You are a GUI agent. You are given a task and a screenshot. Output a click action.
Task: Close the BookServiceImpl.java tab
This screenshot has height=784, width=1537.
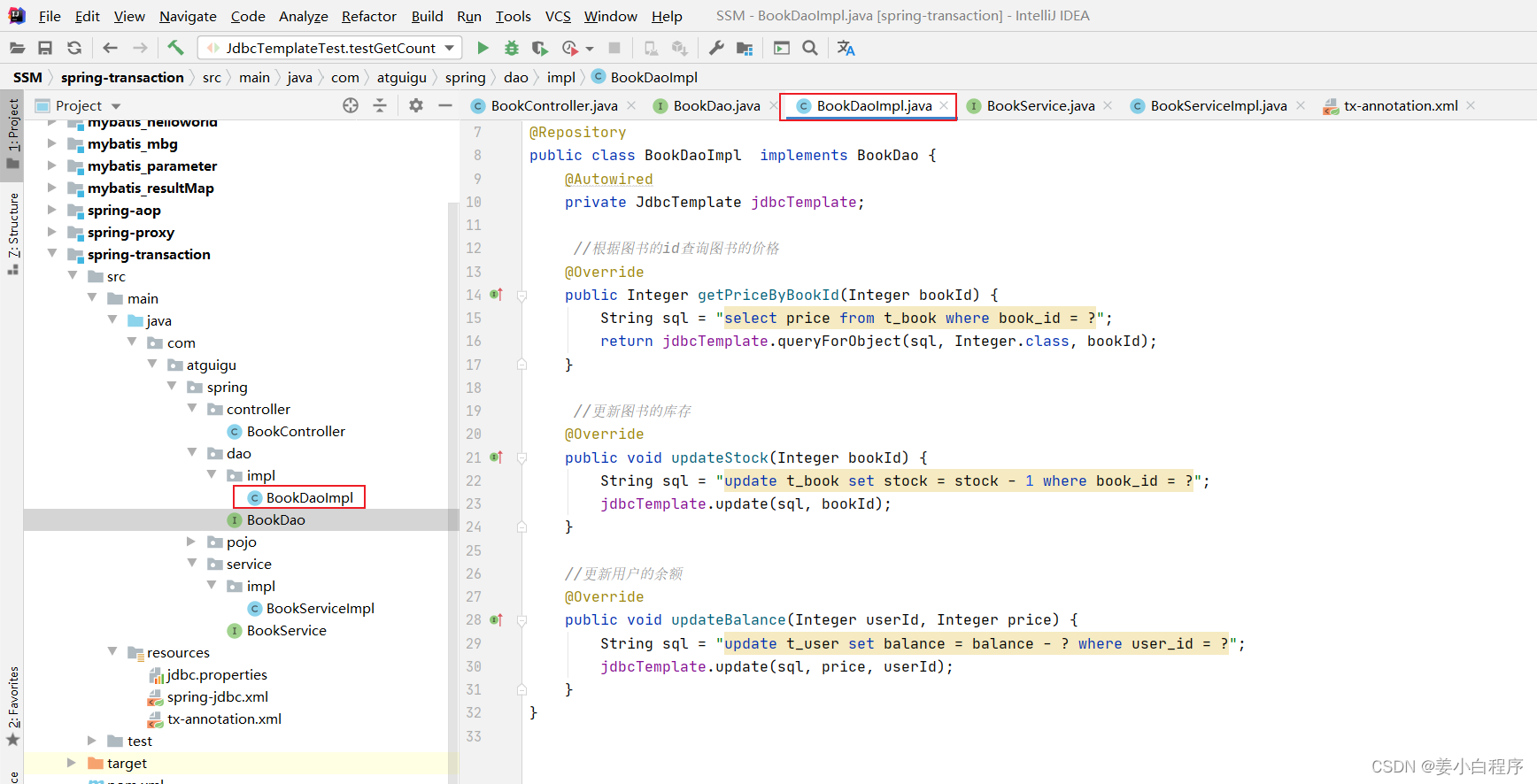coord(1301,105)
